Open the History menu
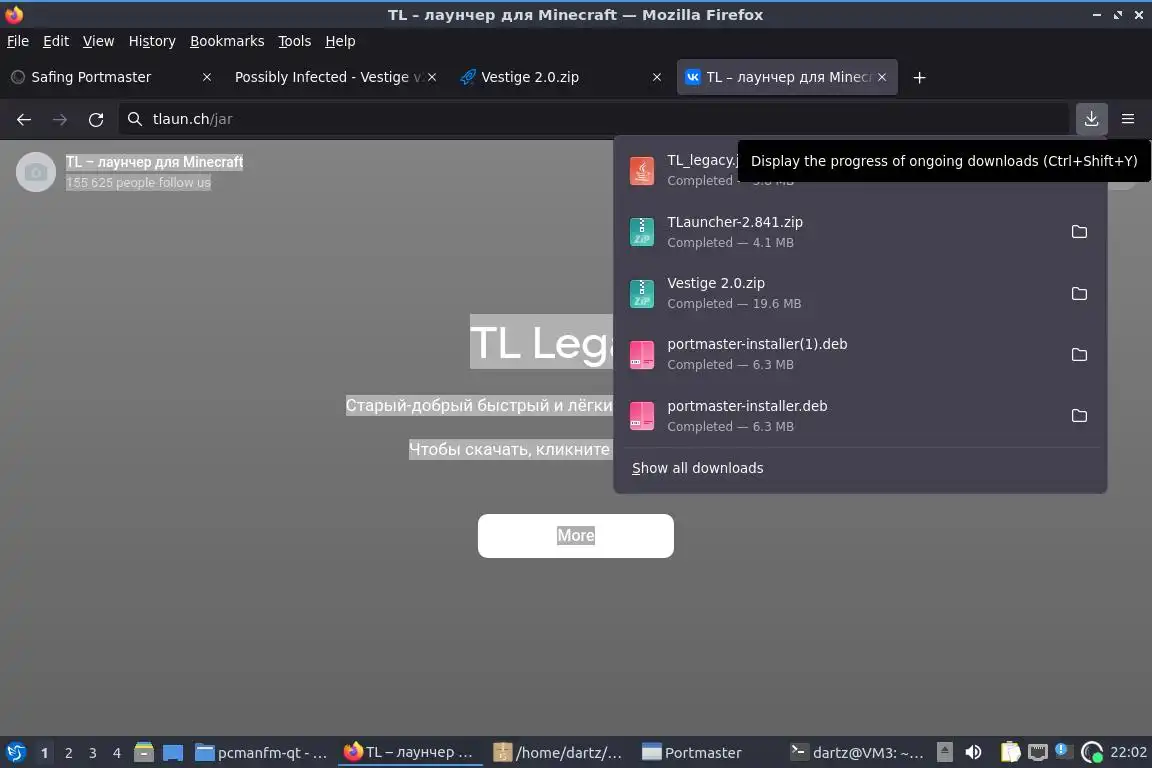1152x768 pixels. (152, 41)
